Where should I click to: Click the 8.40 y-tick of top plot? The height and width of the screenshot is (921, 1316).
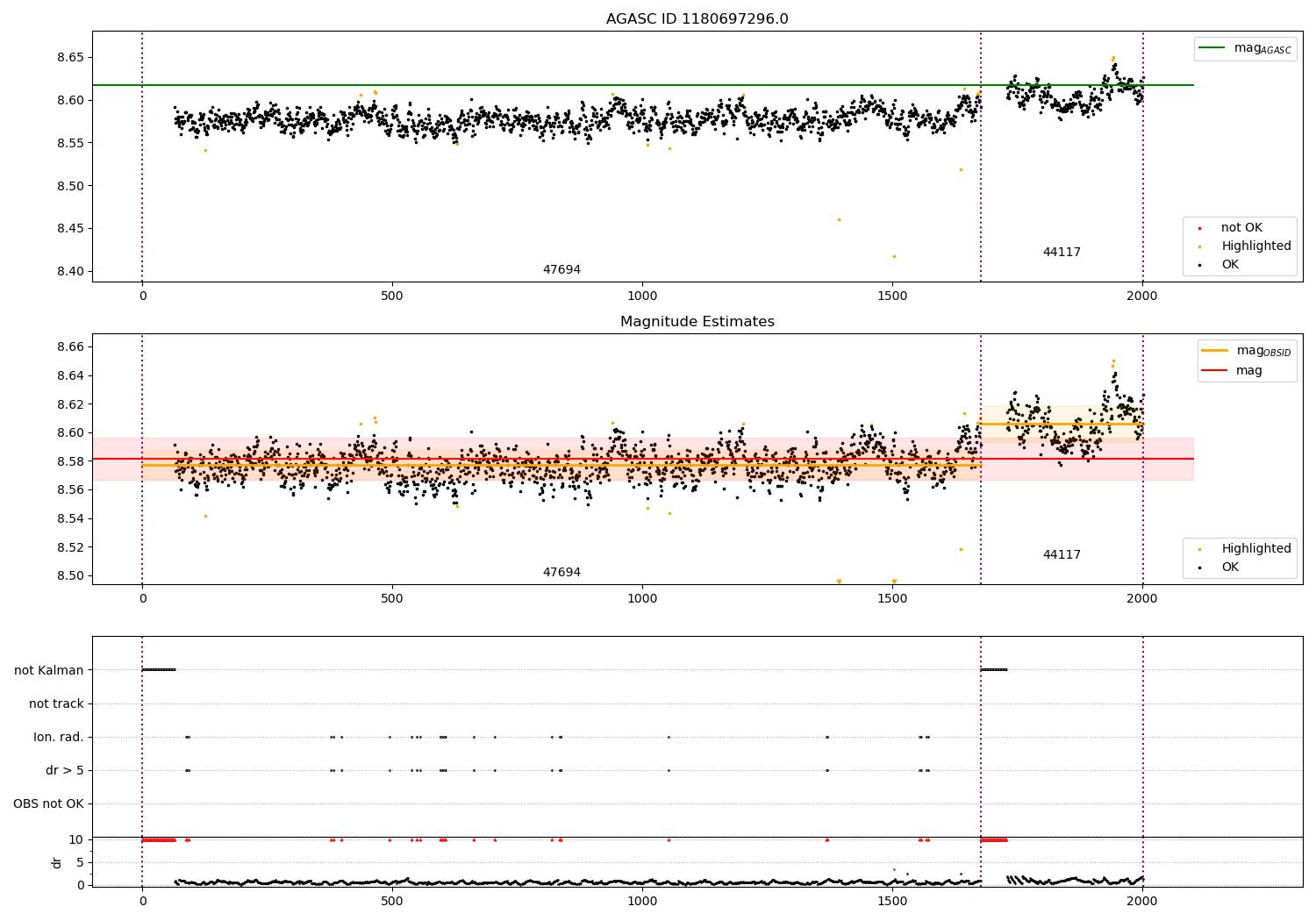pos(70,271)
